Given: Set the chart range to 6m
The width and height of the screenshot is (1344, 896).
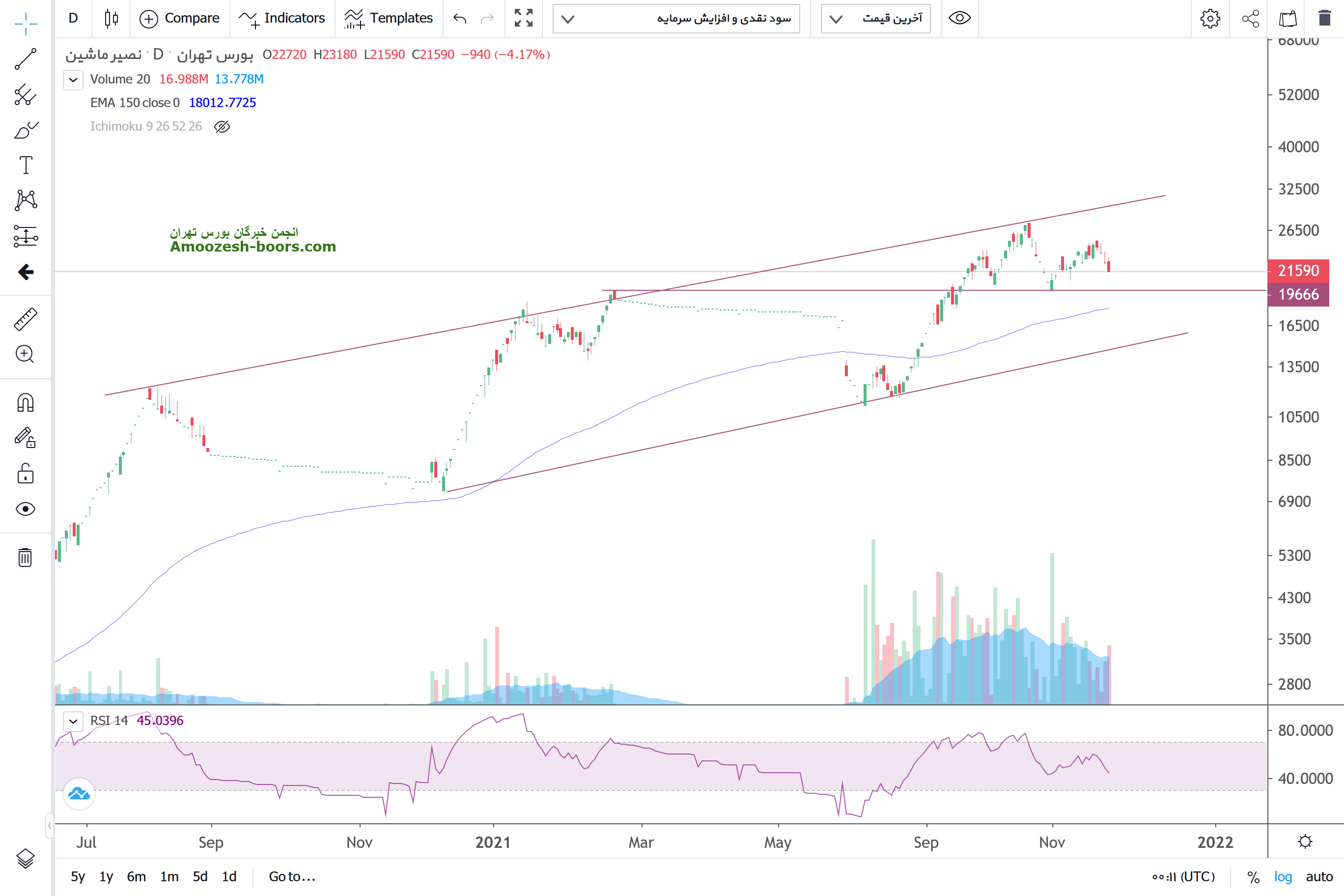Looking at the screenshot, I should [x=136, y=876].
